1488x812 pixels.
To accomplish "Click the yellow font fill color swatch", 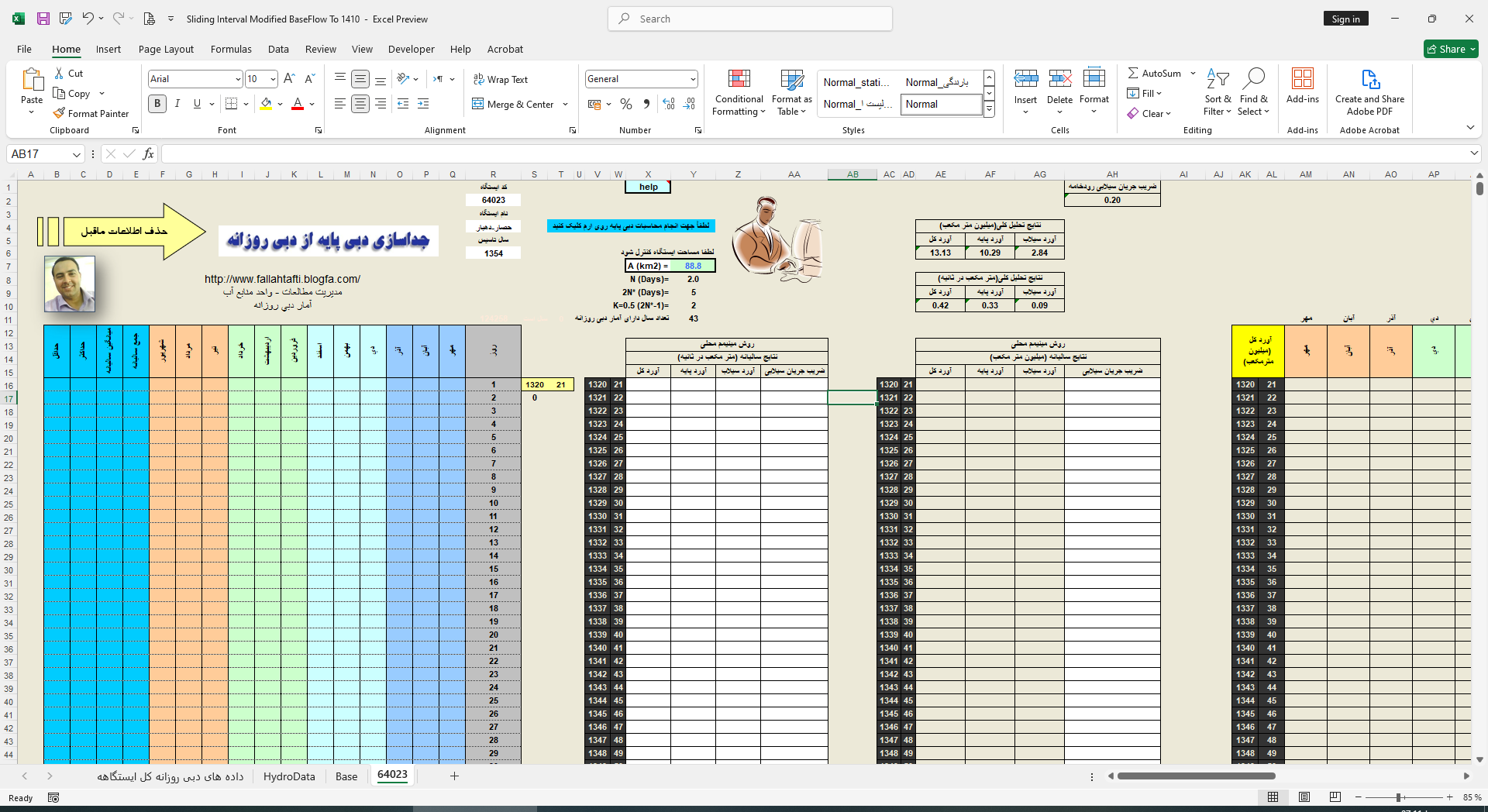I will (267, 104).
